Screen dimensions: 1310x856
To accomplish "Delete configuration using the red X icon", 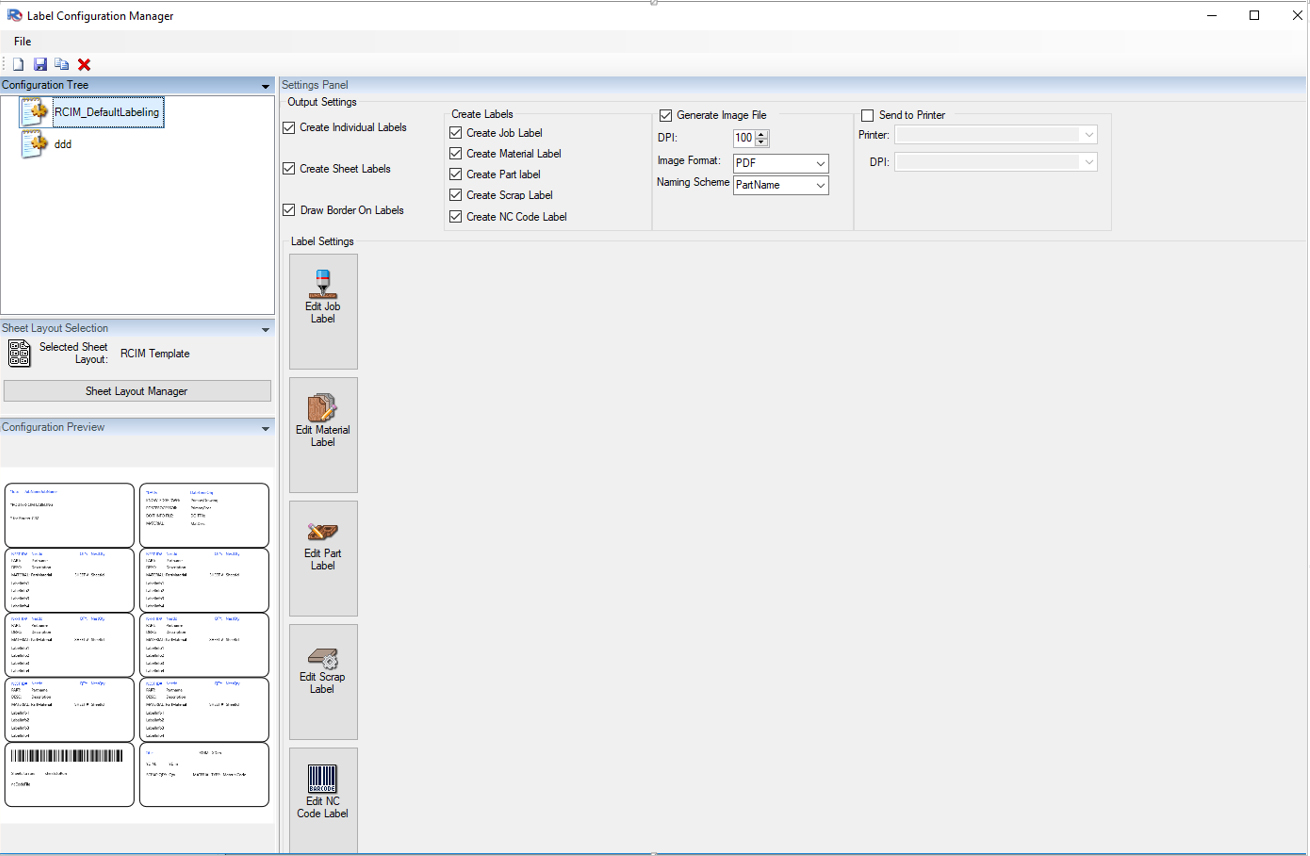I will [84, 64].
